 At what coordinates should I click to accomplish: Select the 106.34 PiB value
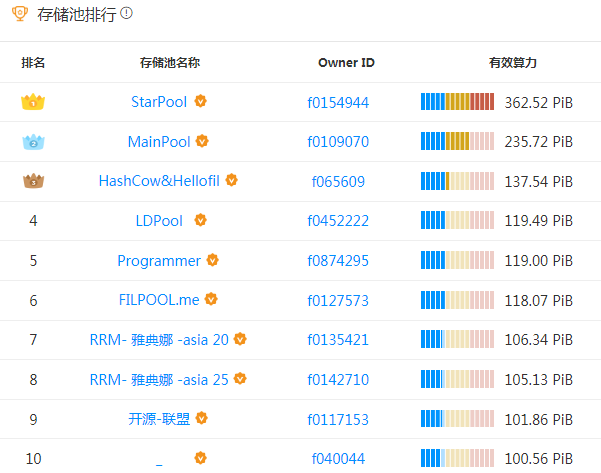coord(539,340)
